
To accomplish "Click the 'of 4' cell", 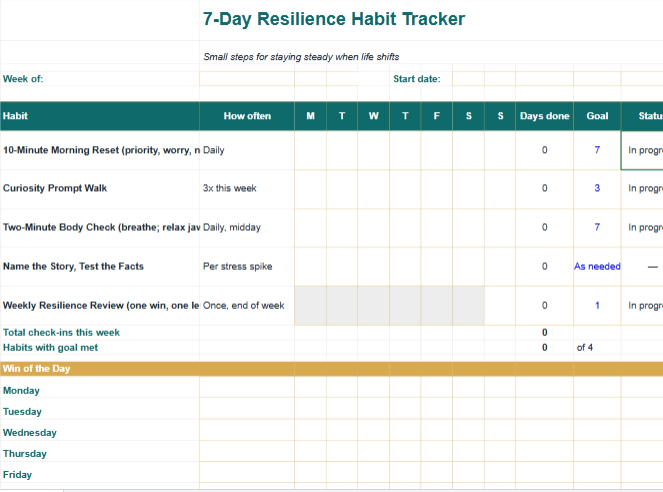I will (597, 347).
